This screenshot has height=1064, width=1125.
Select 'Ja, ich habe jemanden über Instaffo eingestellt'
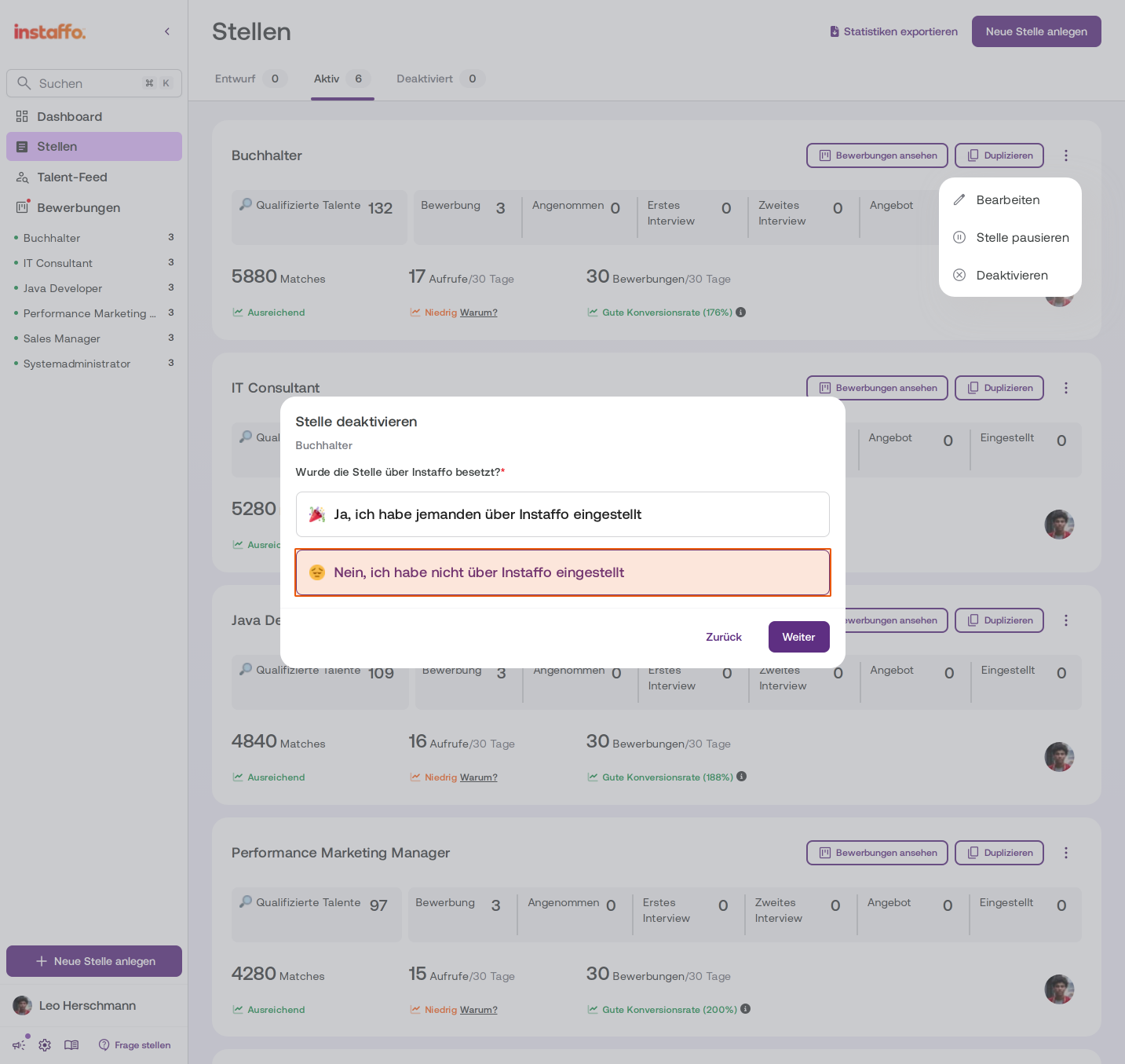[x=563, y=514]
